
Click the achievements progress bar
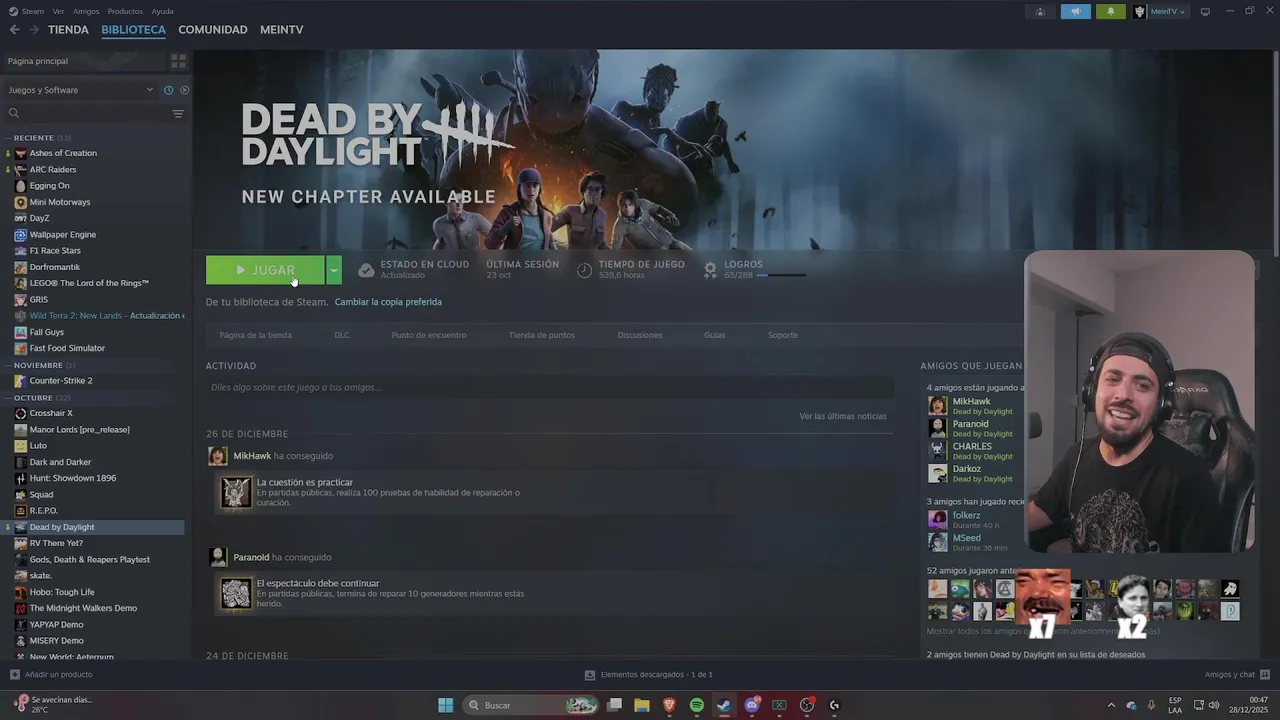(781, 275)
